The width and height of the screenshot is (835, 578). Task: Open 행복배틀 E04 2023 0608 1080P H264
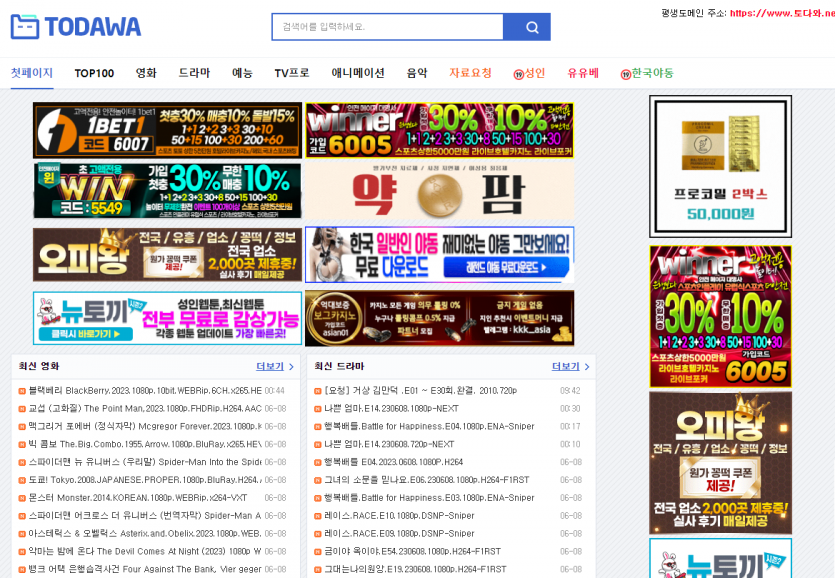(394, 462)
